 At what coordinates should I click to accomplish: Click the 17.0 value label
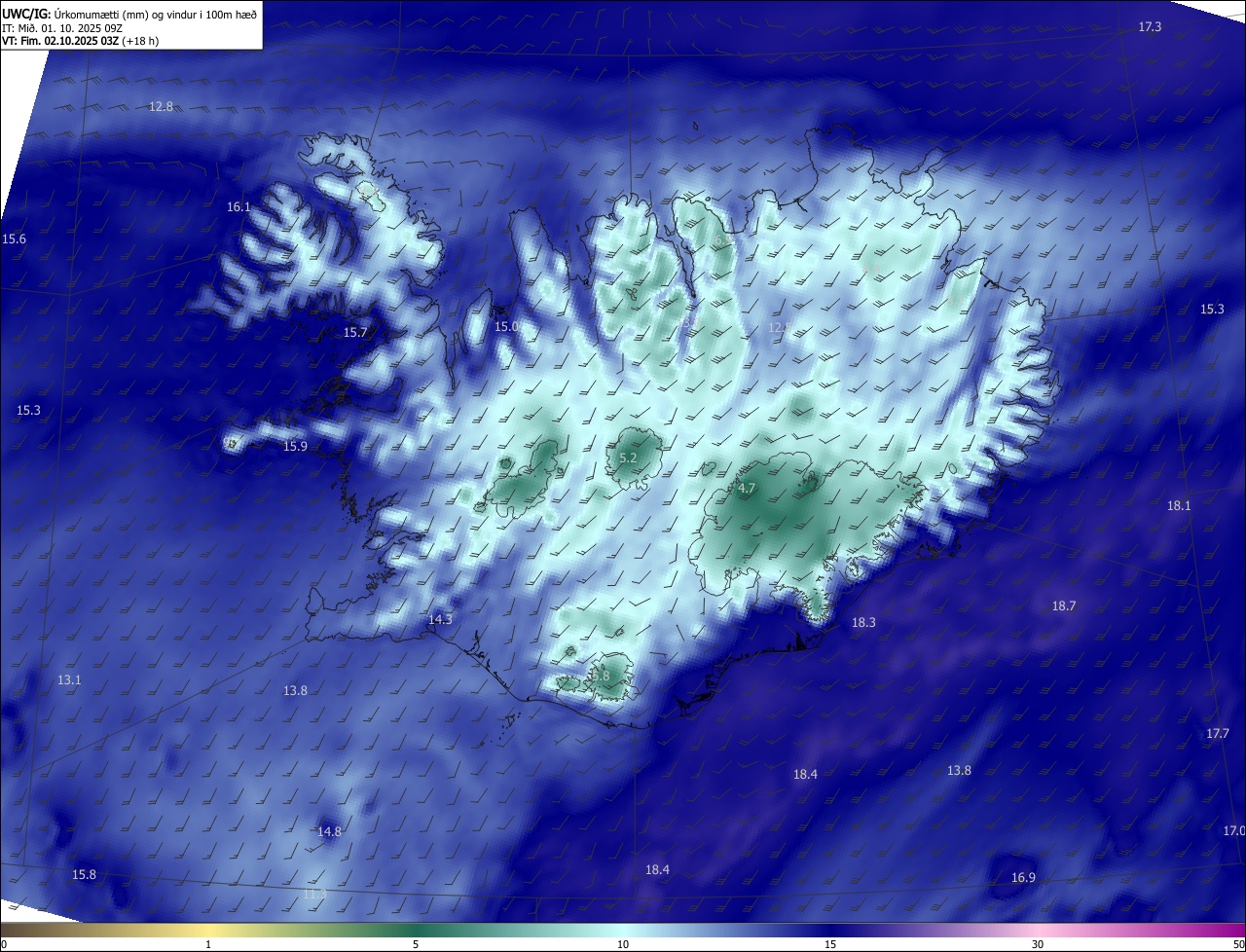click(1233, 831)
